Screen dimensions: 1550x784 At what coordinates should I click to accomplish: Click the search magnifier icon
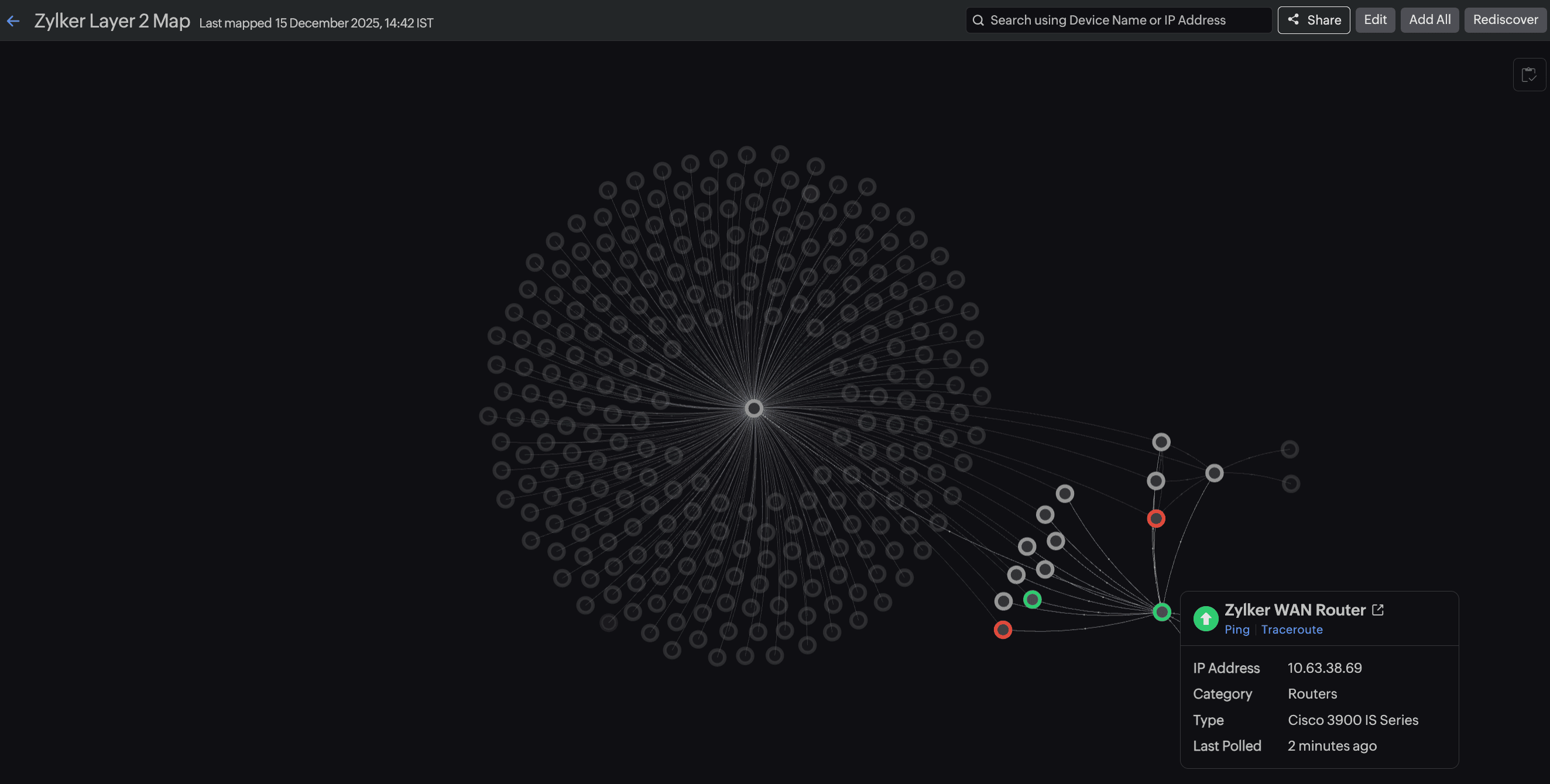[978, 20]
